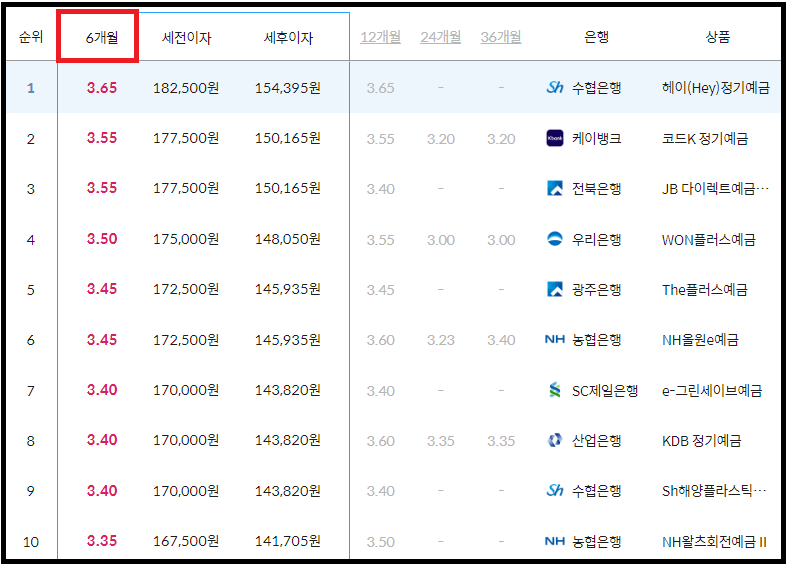Click the 3.35 six-month rate in row 10

102,540
